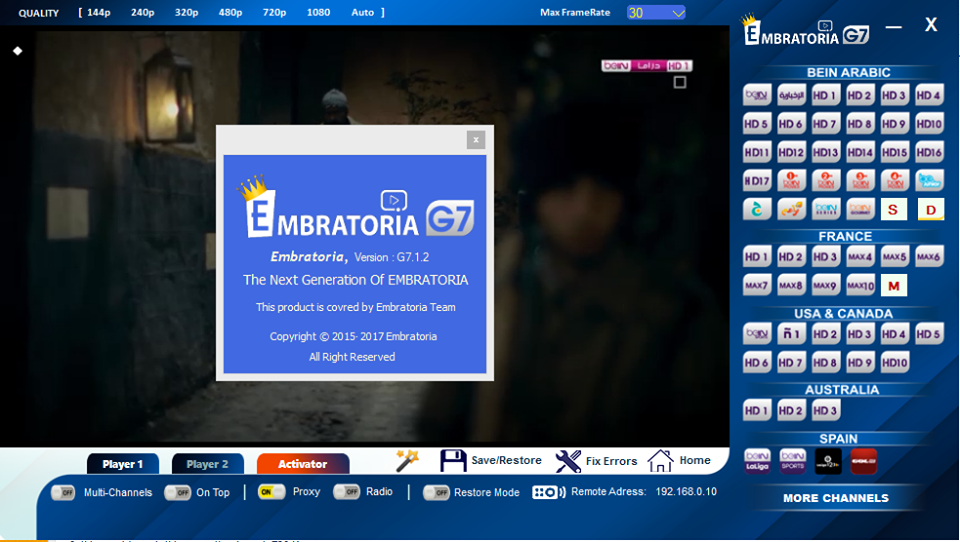Select BEIN ARABIC HD10 channel
Image resolution: width=960 pixels, height=542 pixels.
click(929, 124)
